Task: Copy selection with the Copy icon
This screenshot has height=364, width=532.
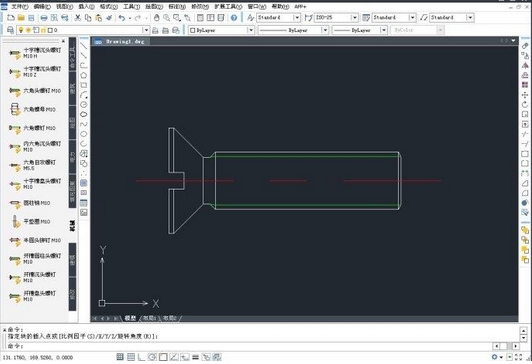Action: coord(88,18)
